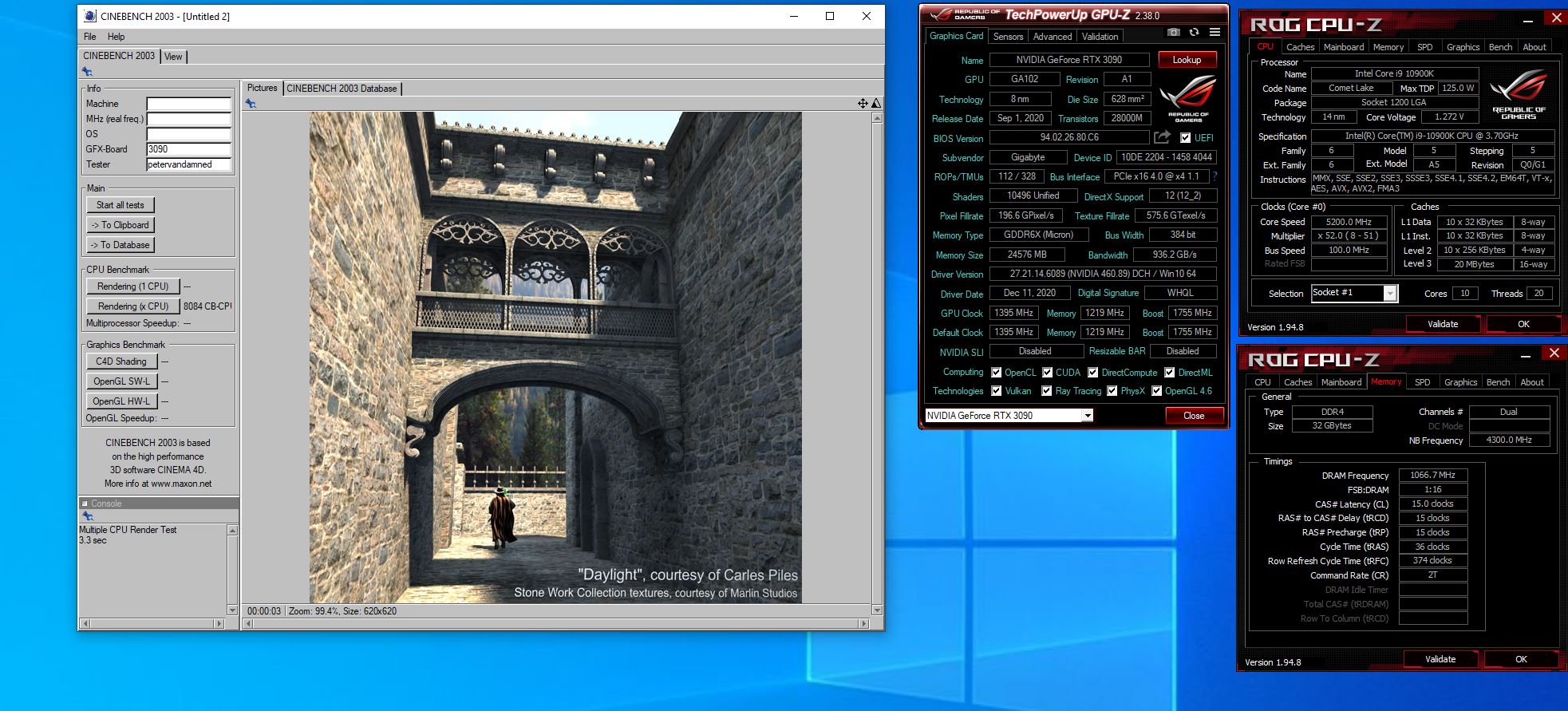
Task: Open Mainboard tab in upper CPU-Z window
Action: (x=1344, y=47)
